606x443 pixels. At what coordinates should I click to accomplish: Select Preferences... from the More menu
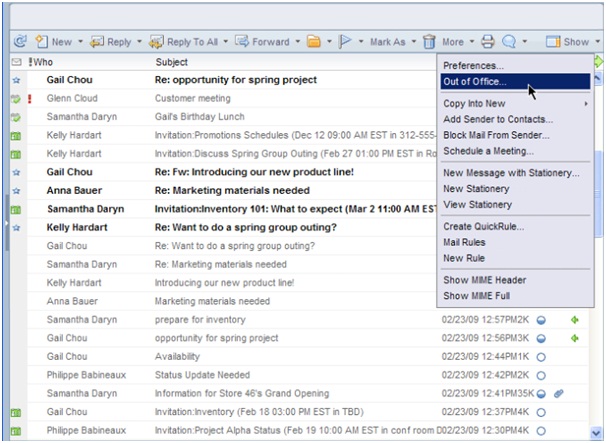515,65
